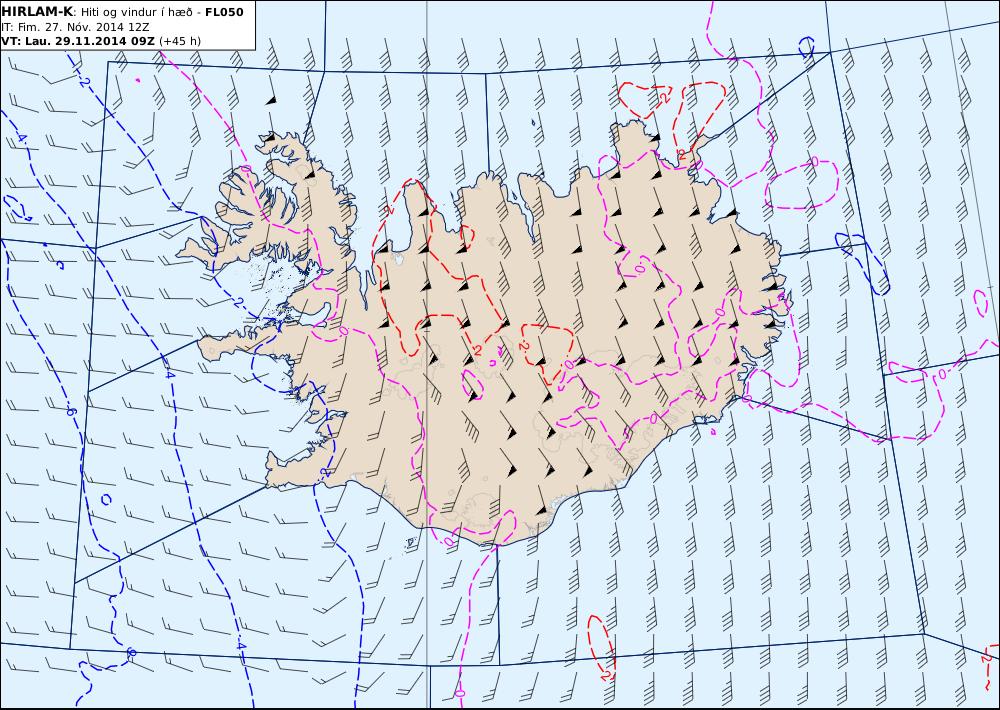
Task: Select the 'IT: Fim. 27. Nóv. 2014 12Z' line
Action: tap(75, 27)
